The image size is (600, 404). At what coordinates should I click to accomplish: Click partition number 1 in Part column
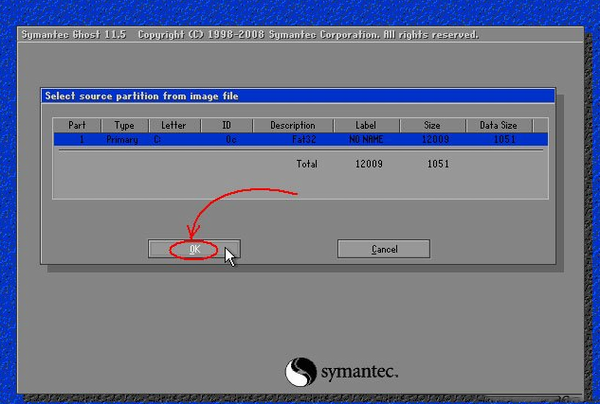tap(82, 140)
